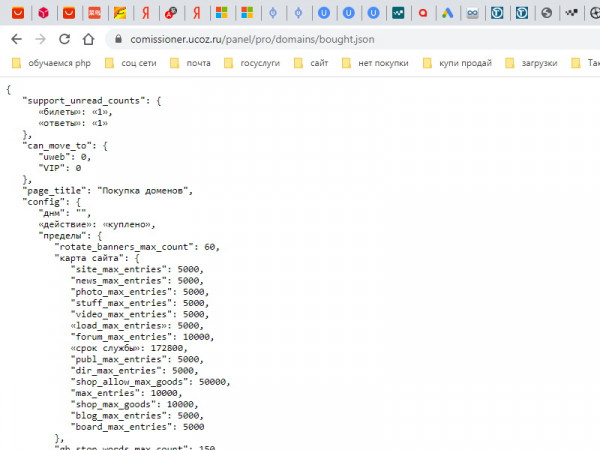Click the "publ_max_entries": 5000 line
Image resolution: width=600 pixels, height=450 pixels.
point(137,359)
